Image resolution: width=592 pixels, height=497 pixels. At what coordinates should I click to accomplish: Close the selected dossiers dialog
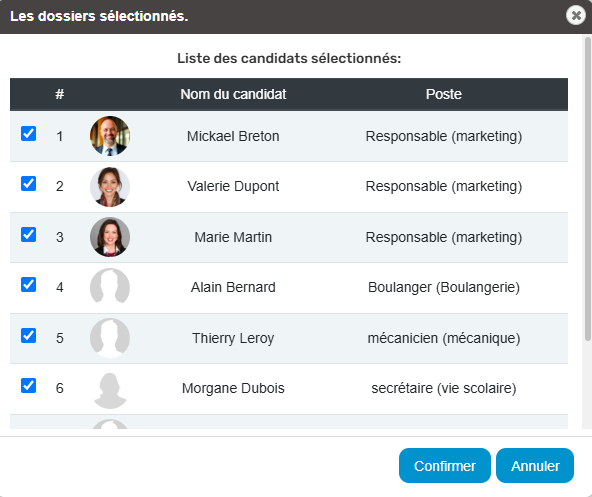pyautogui.click(x=576, y=15)
